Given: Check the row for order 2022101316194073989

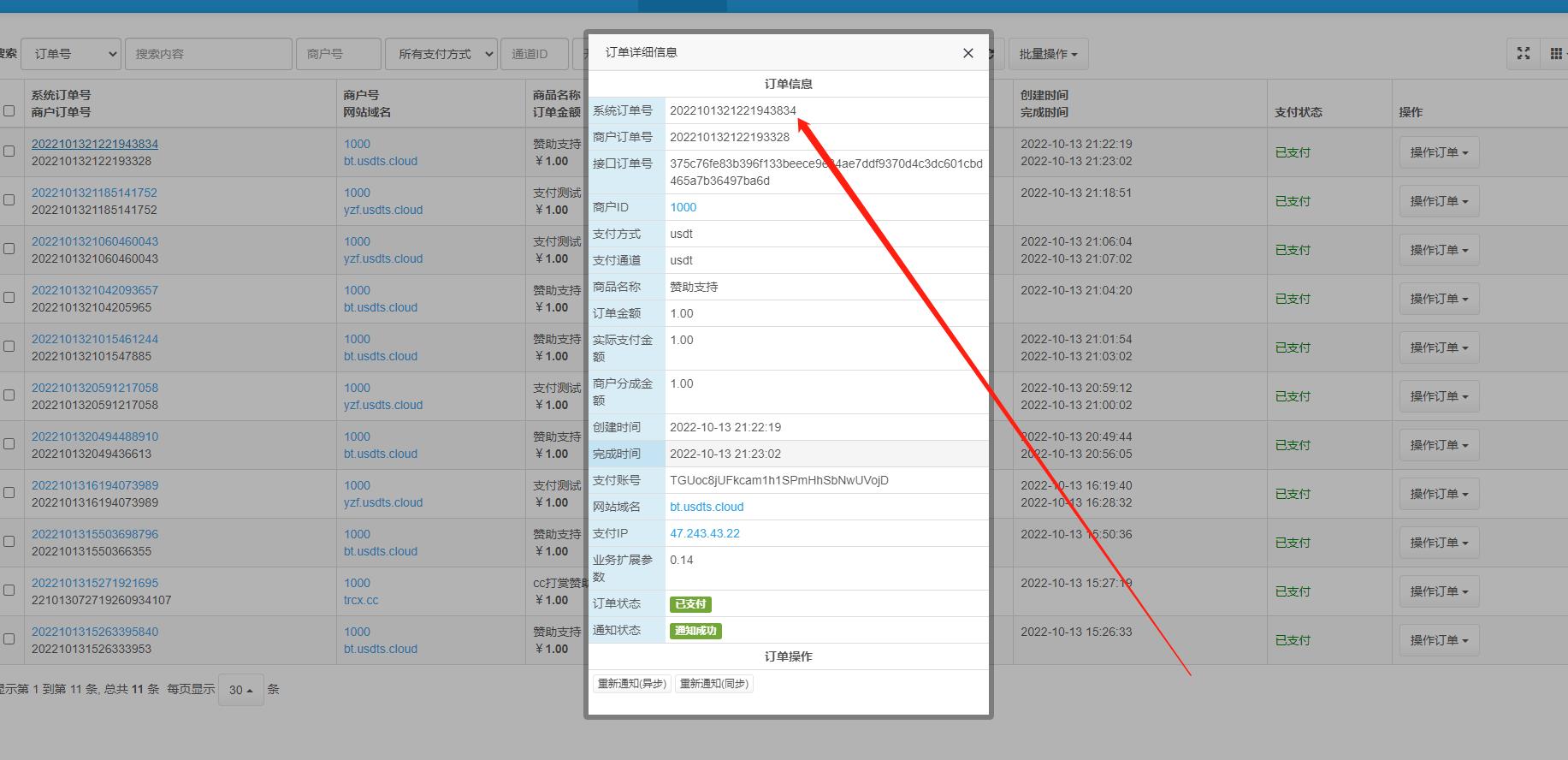Looking at the screenshot, I should point(9,492).
